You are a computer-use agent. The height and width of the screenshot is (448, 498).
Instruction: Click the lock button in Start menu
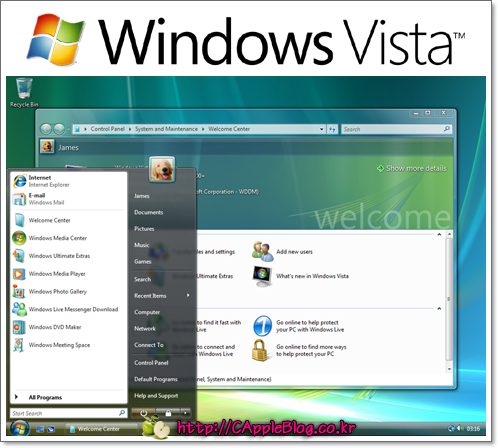[168, 413]
